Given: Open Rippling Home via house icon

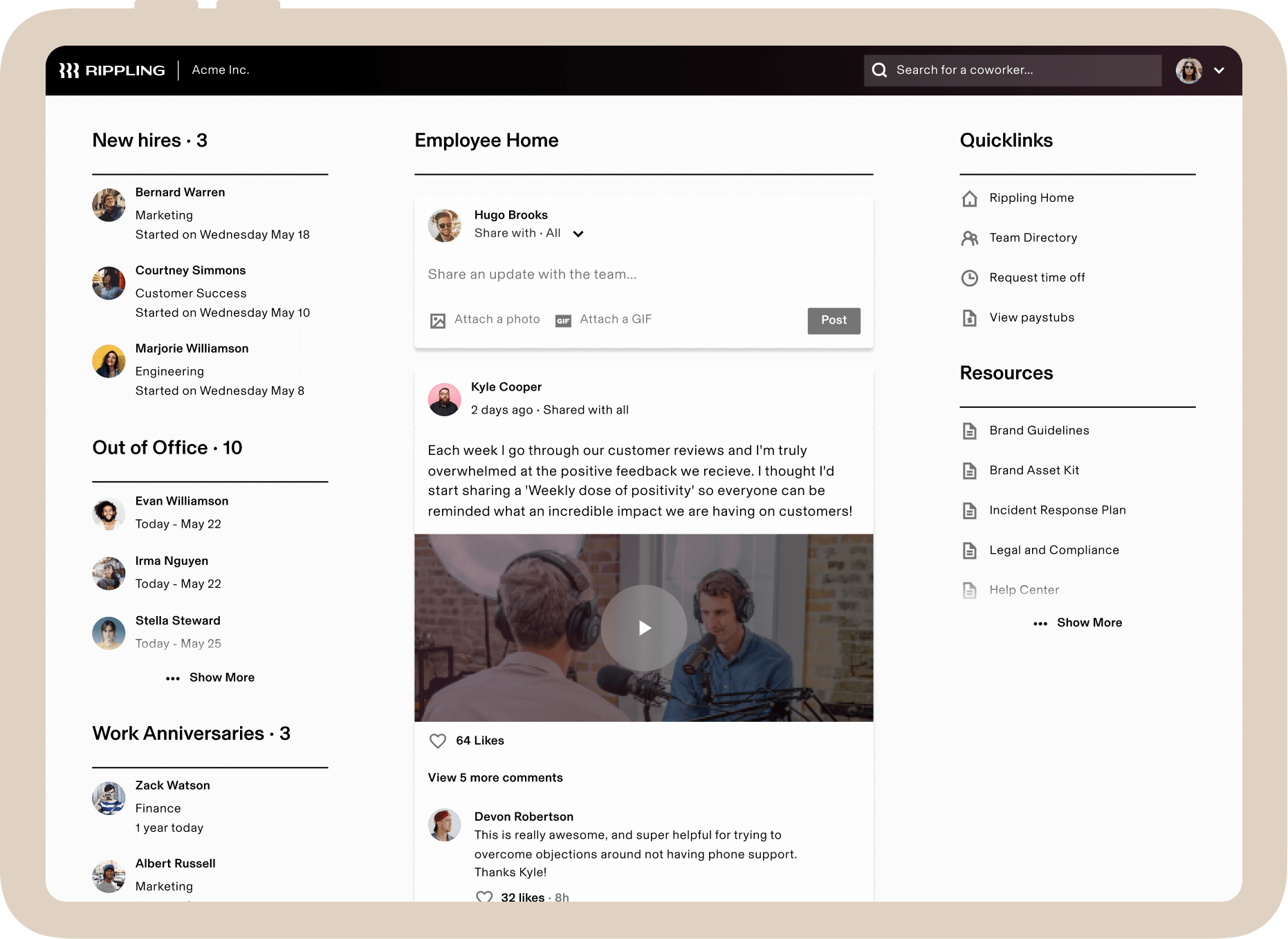Looking at the screenshot, I should click(x=970, y=198).
